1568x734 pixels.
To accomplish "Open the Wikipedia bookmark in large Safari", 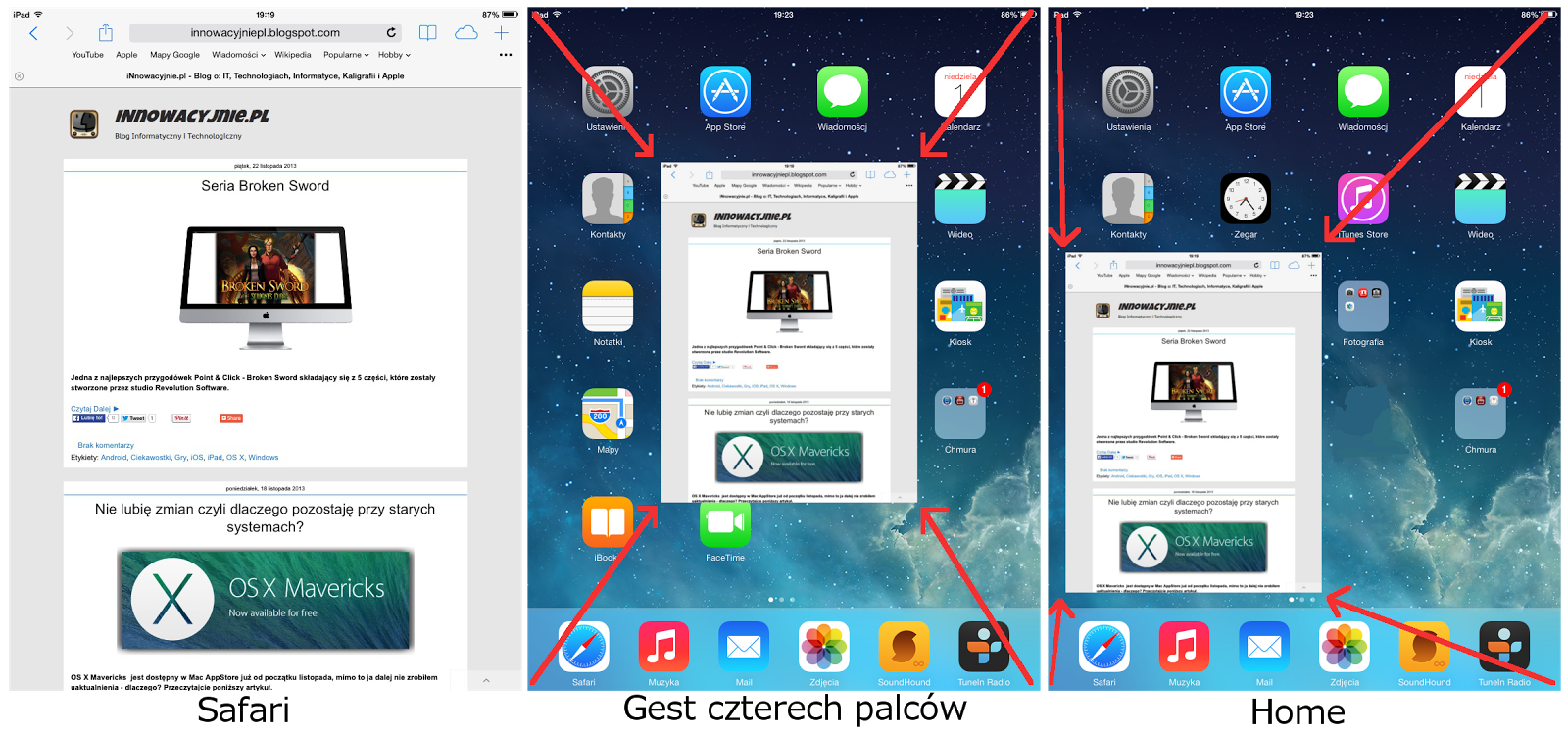I will coord(293,55).
